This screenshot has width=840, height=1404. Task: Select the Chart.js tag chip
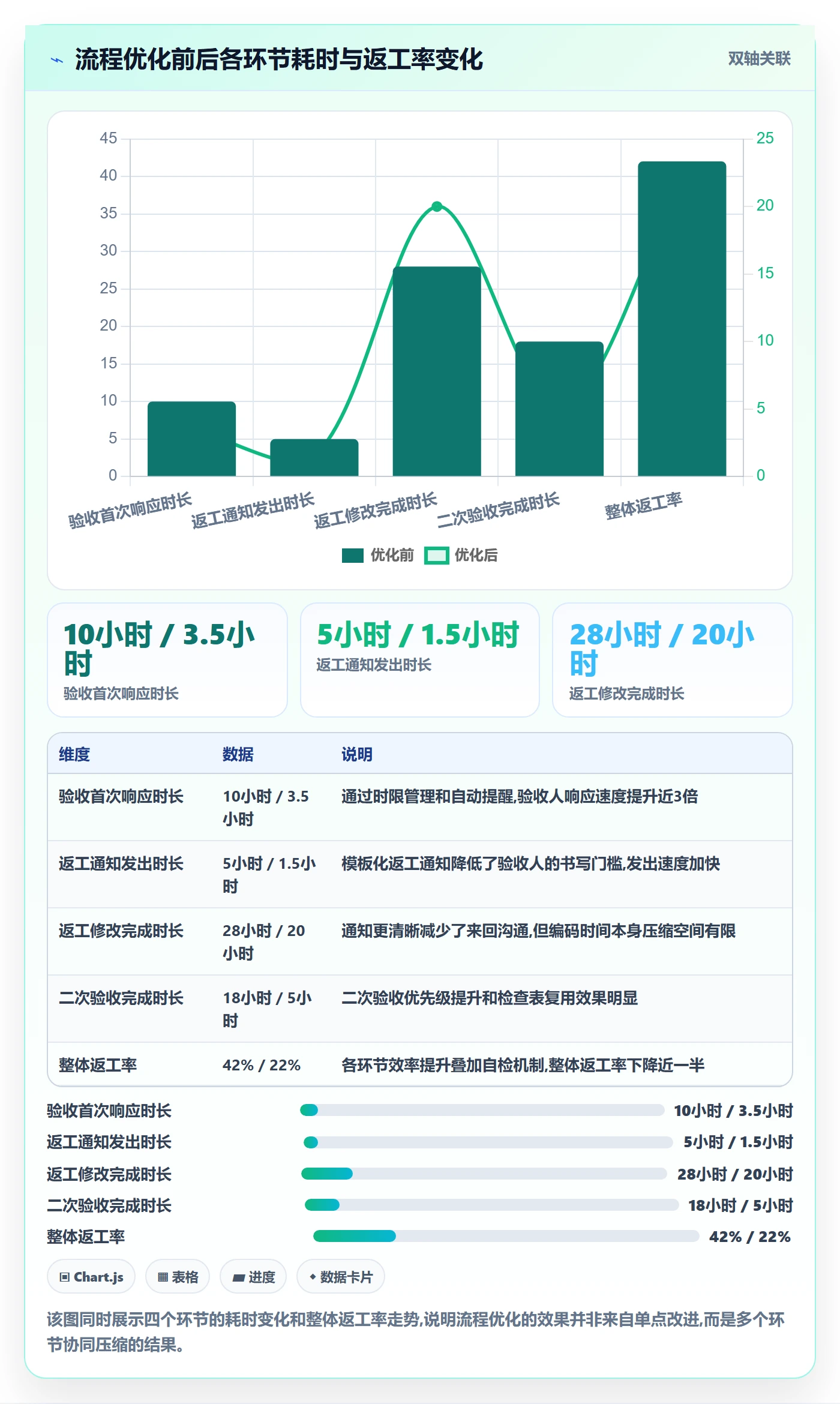(91, 1277)
